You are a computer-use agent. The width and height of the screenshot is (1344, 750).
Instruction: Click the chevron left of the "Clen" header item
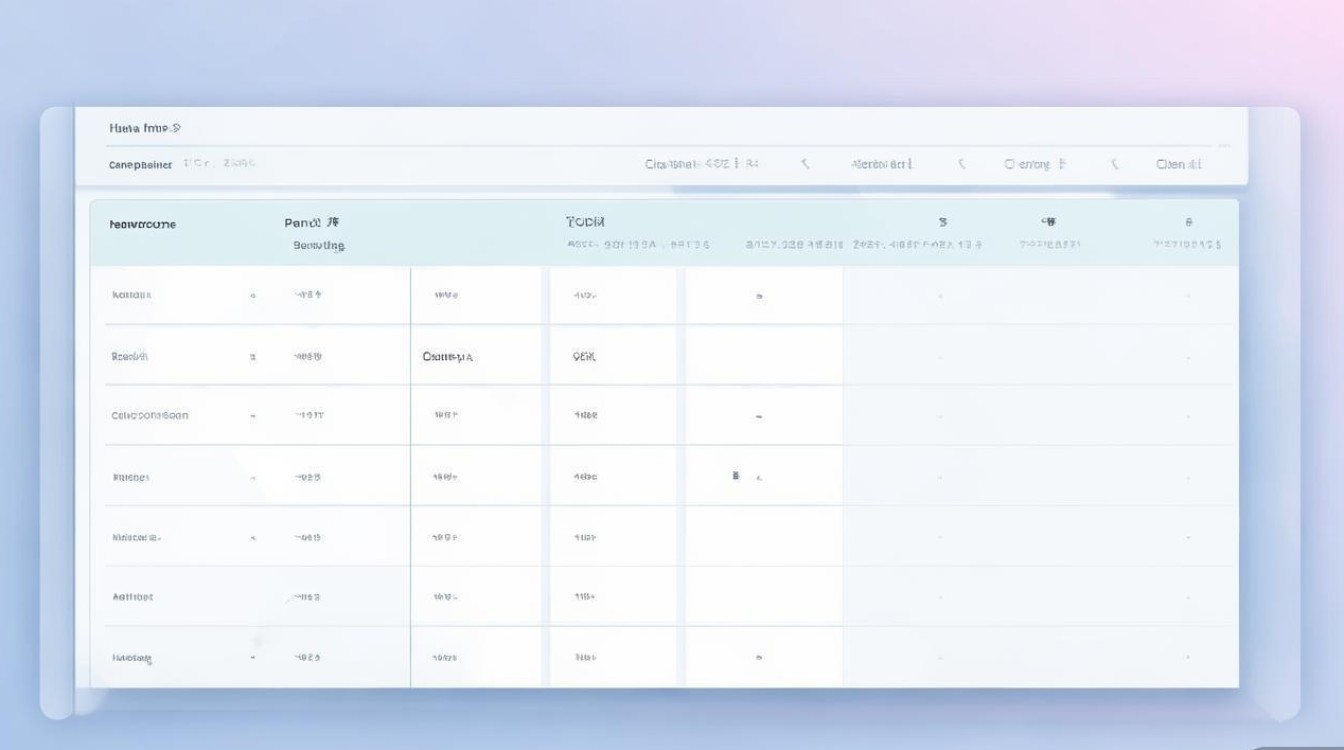[x=1114, y=164]
